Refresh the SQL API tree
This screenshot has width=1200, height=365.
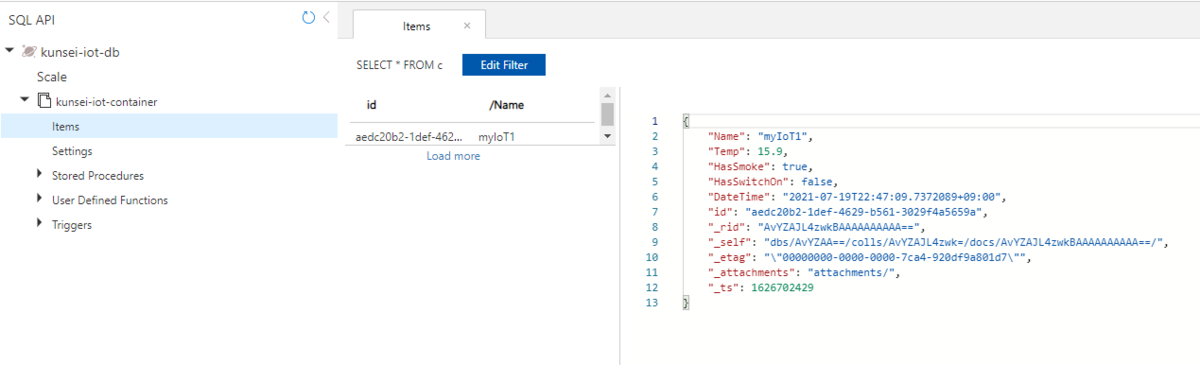tap(308, 18)
